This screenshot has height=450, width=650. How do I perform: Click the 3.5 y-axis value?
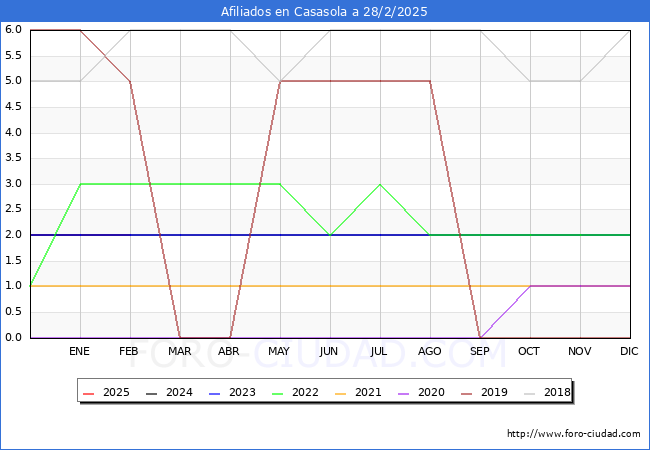point(13,158)
